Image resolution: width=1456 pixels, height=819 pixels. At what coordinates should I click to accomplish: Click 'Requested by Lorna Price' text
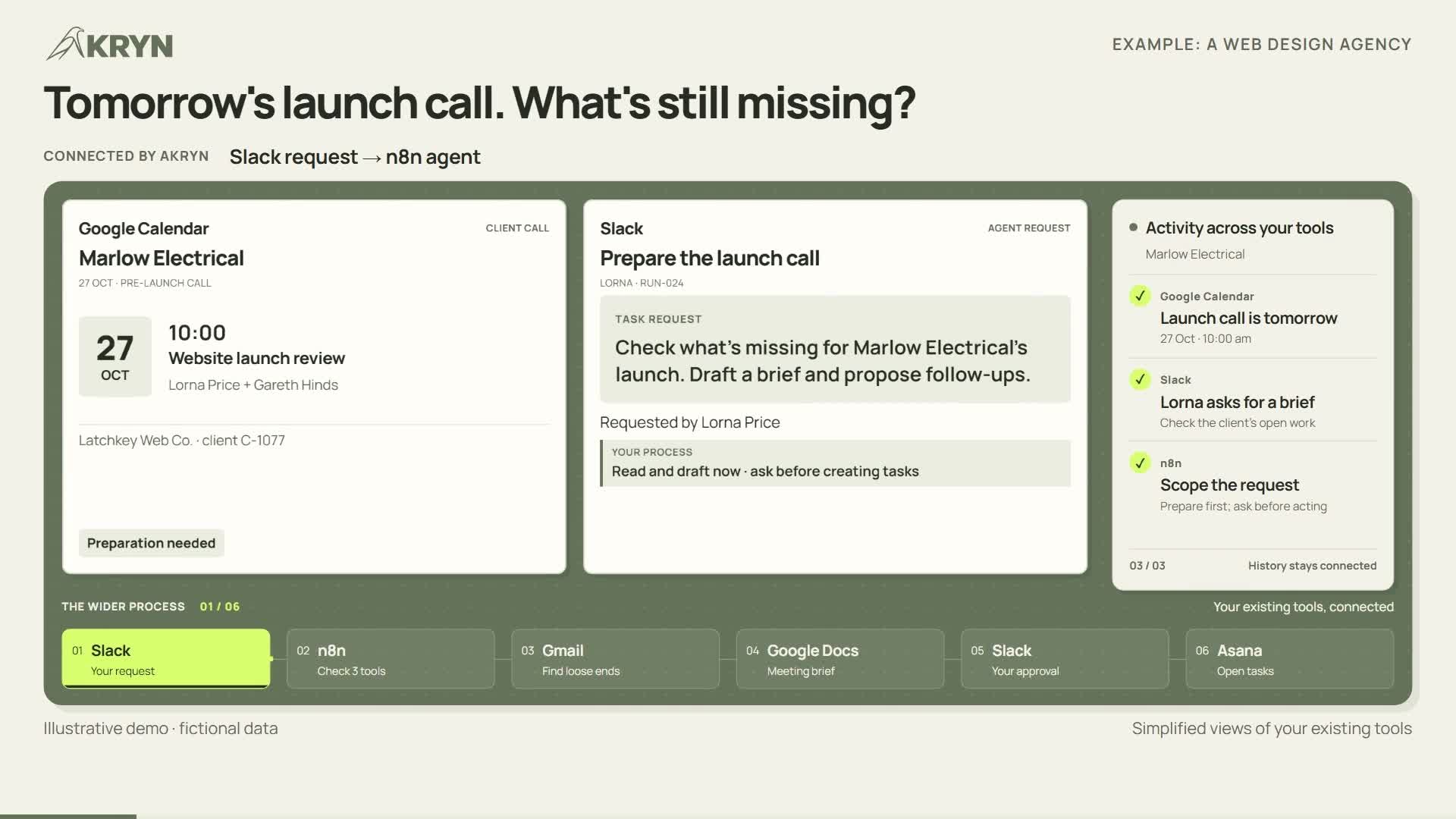690,422
